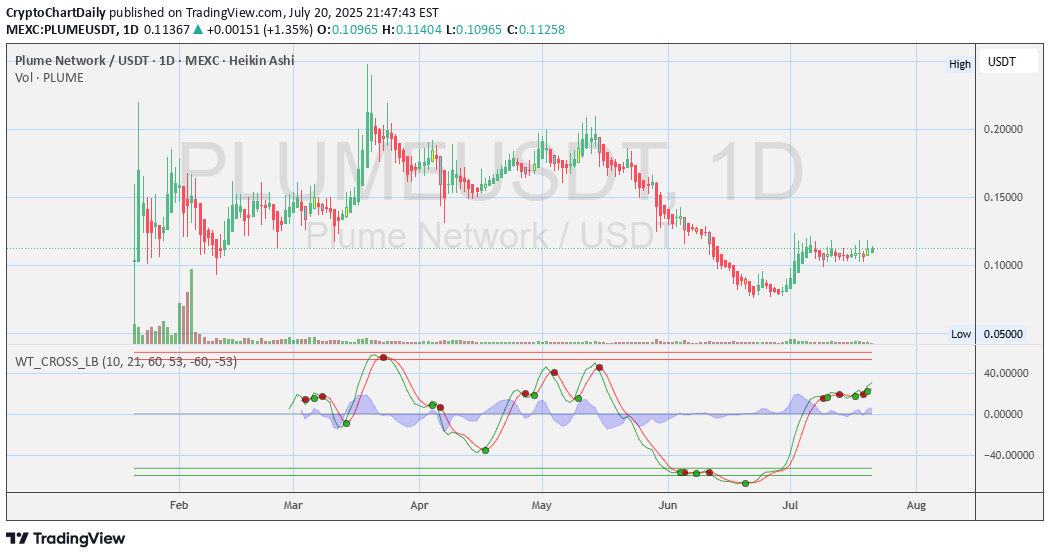Screen dimensions: 1050x557
Task: Click the red dot at mid-May oscillator peak
Action: [600, 368]
